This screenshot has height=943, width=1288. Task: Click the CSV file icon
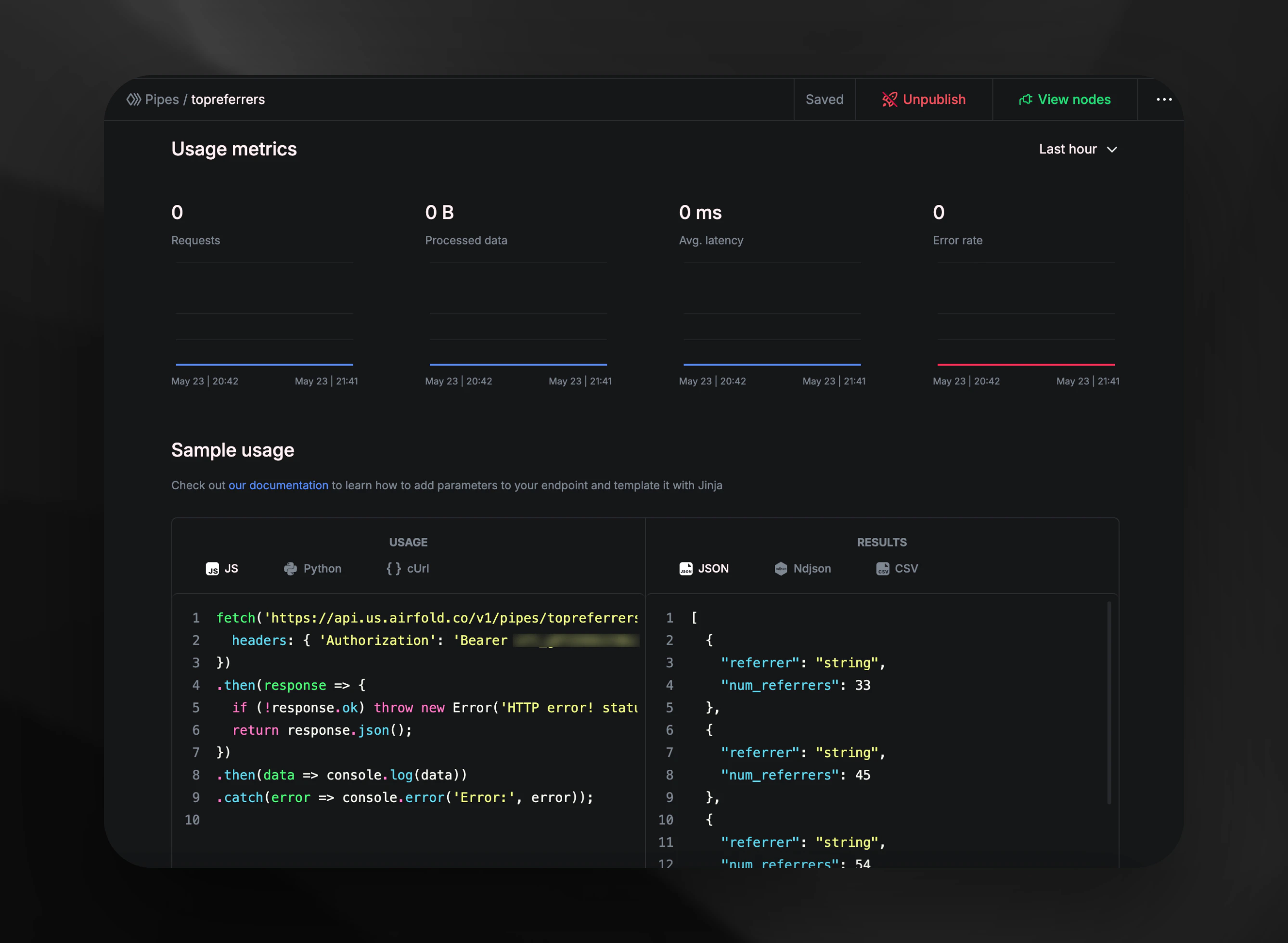point(883,569)
